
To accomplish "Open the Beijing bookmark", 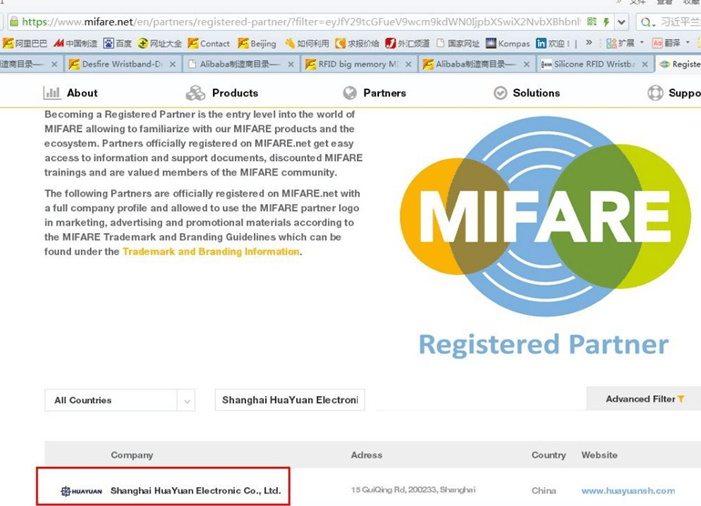I will 257,43.
